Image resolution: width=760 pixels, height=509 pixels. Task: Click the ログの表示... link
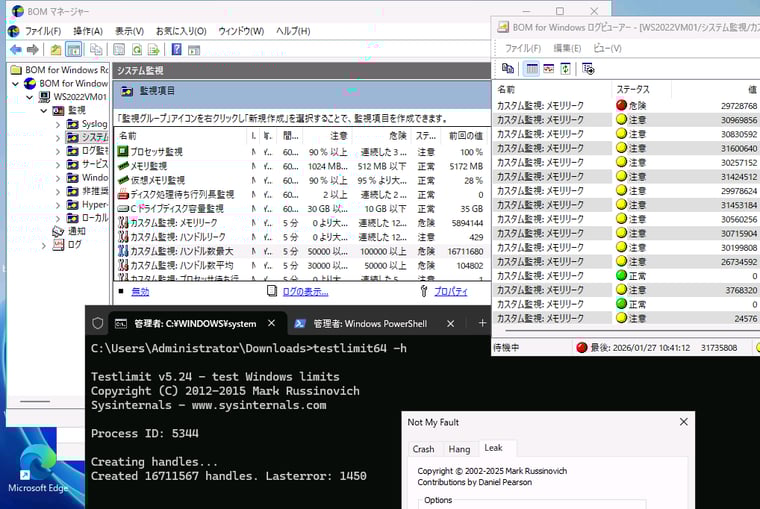(x=305, y=291)
